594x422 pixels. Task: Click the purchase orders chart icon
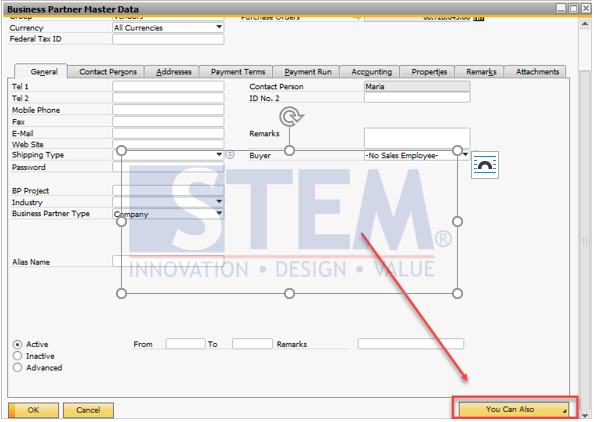(479, 18)
